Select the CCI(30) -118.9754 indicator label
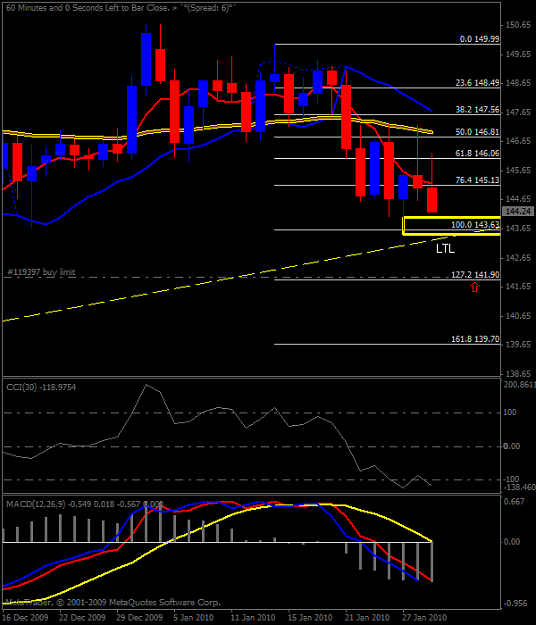This screenshot has height=625, width=536. 41,387
